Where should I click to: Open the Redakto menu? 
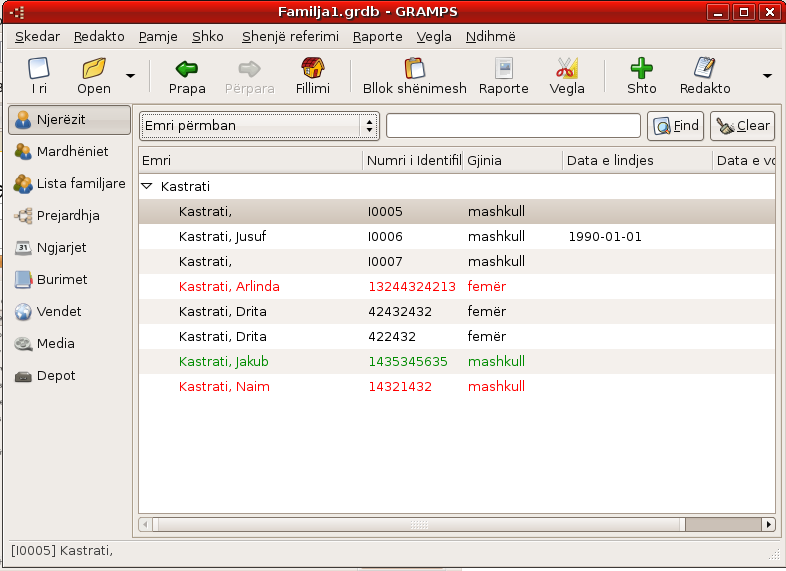tap(99, 37)
